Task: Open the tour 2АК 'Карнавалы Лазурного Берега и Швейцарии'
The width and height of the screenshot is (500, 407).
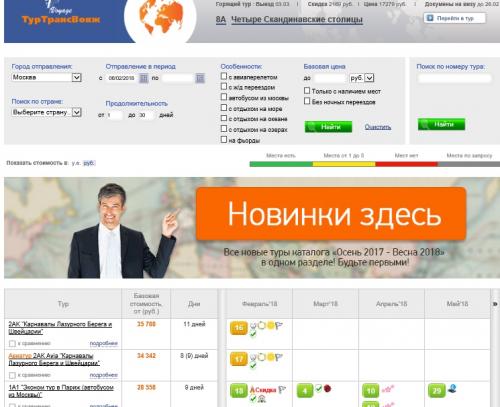Action: pos(60,328)
